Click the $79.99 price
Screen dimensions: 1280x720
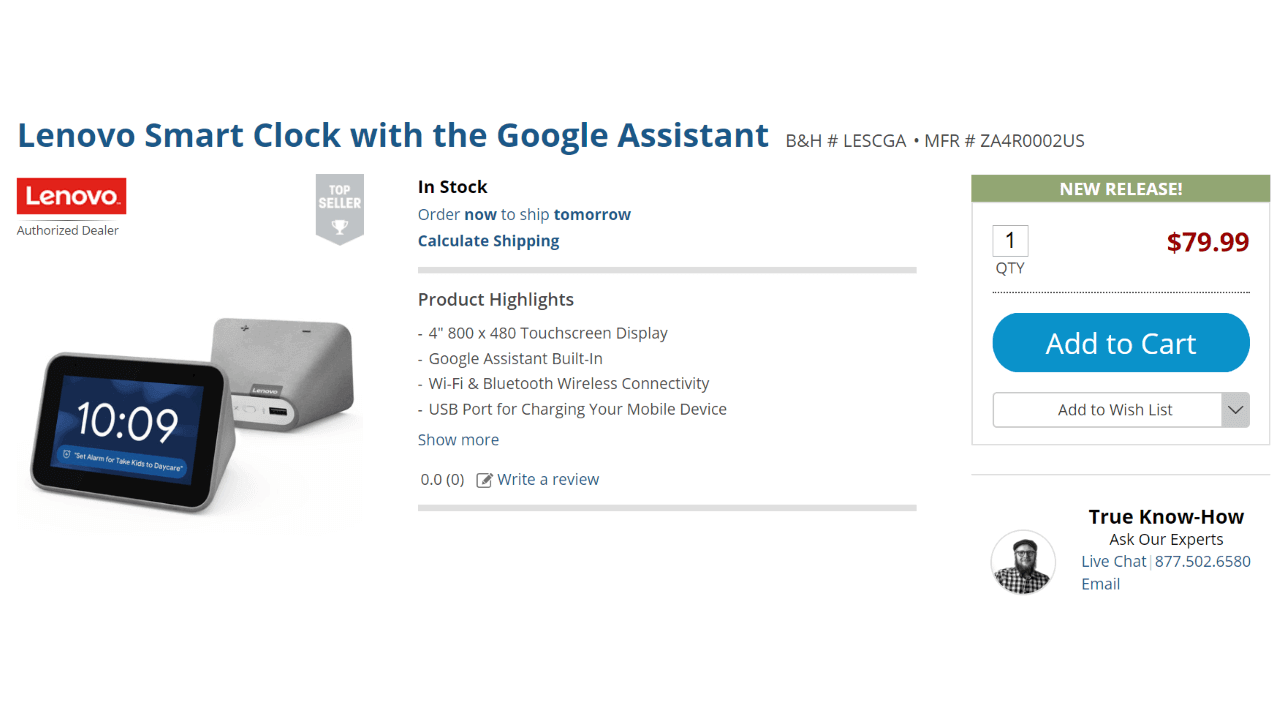[1207, 242]
